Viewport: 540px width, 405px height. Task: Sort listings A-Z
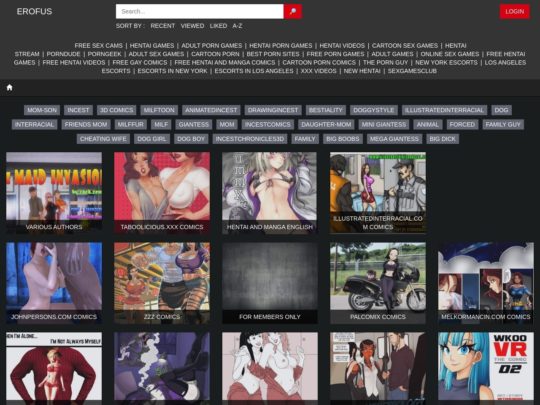[237, 26]
